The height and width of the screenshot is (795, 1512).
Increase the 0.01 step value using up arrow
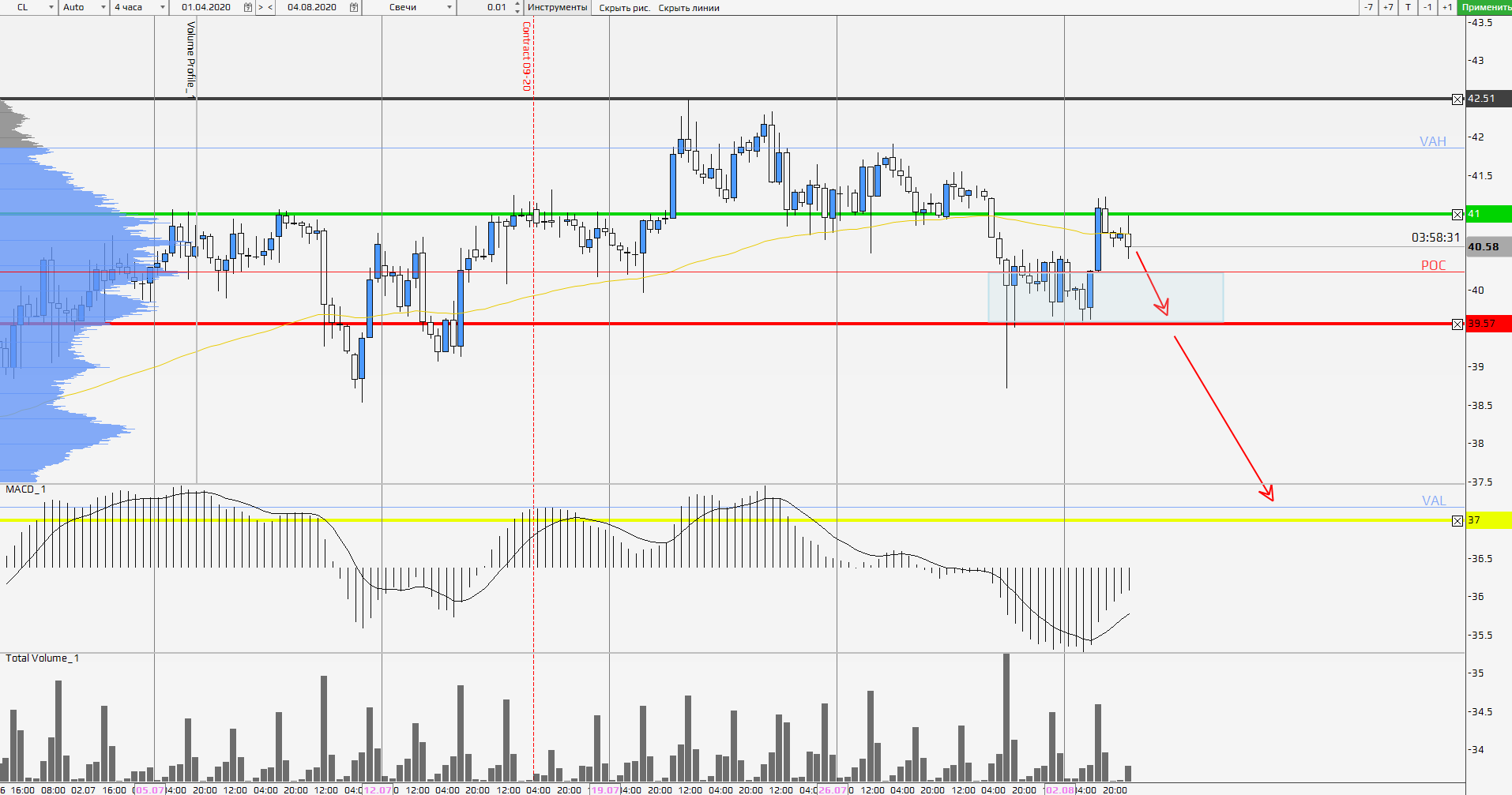(x=517, y=4)
